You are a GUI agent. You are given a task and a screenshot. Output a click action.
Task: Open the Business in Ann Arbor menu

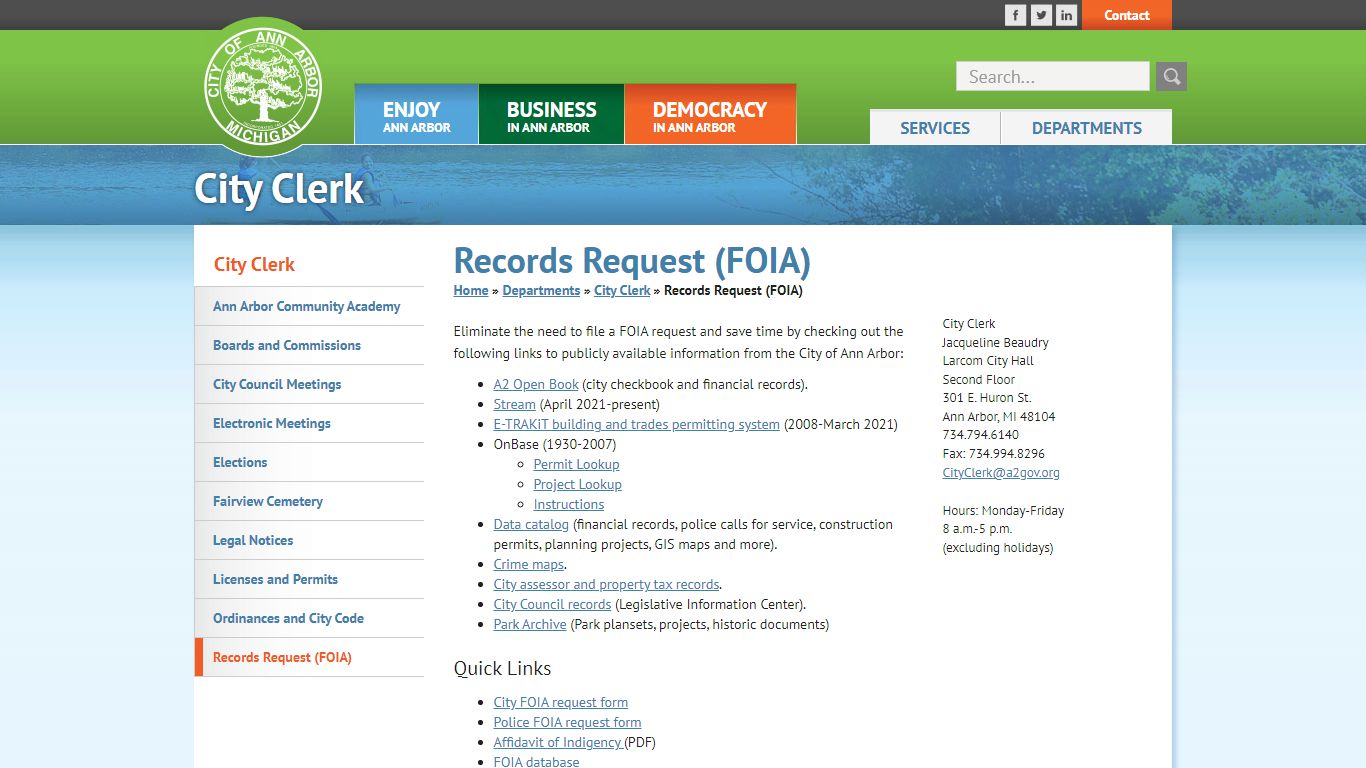(x=551, y=114)
